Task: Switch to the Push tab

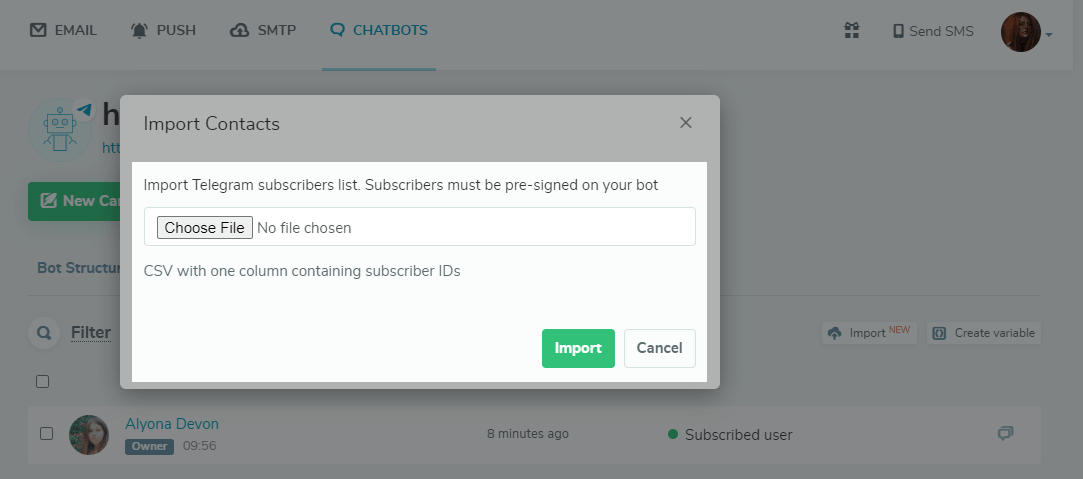Action: pyautogui.click(x=163, y=30)
